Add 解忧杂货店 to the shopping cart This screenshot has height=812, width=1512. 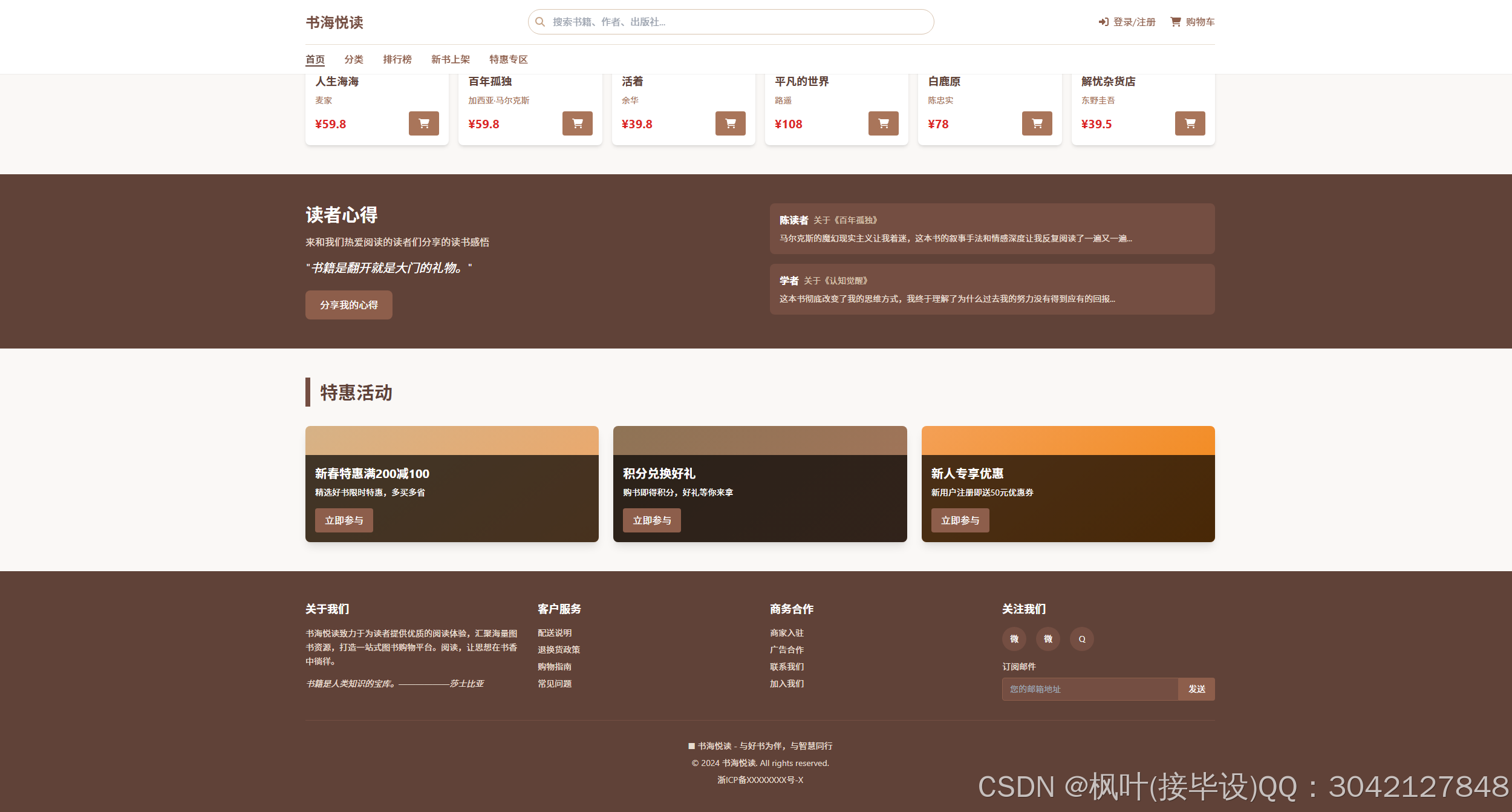1190,123
